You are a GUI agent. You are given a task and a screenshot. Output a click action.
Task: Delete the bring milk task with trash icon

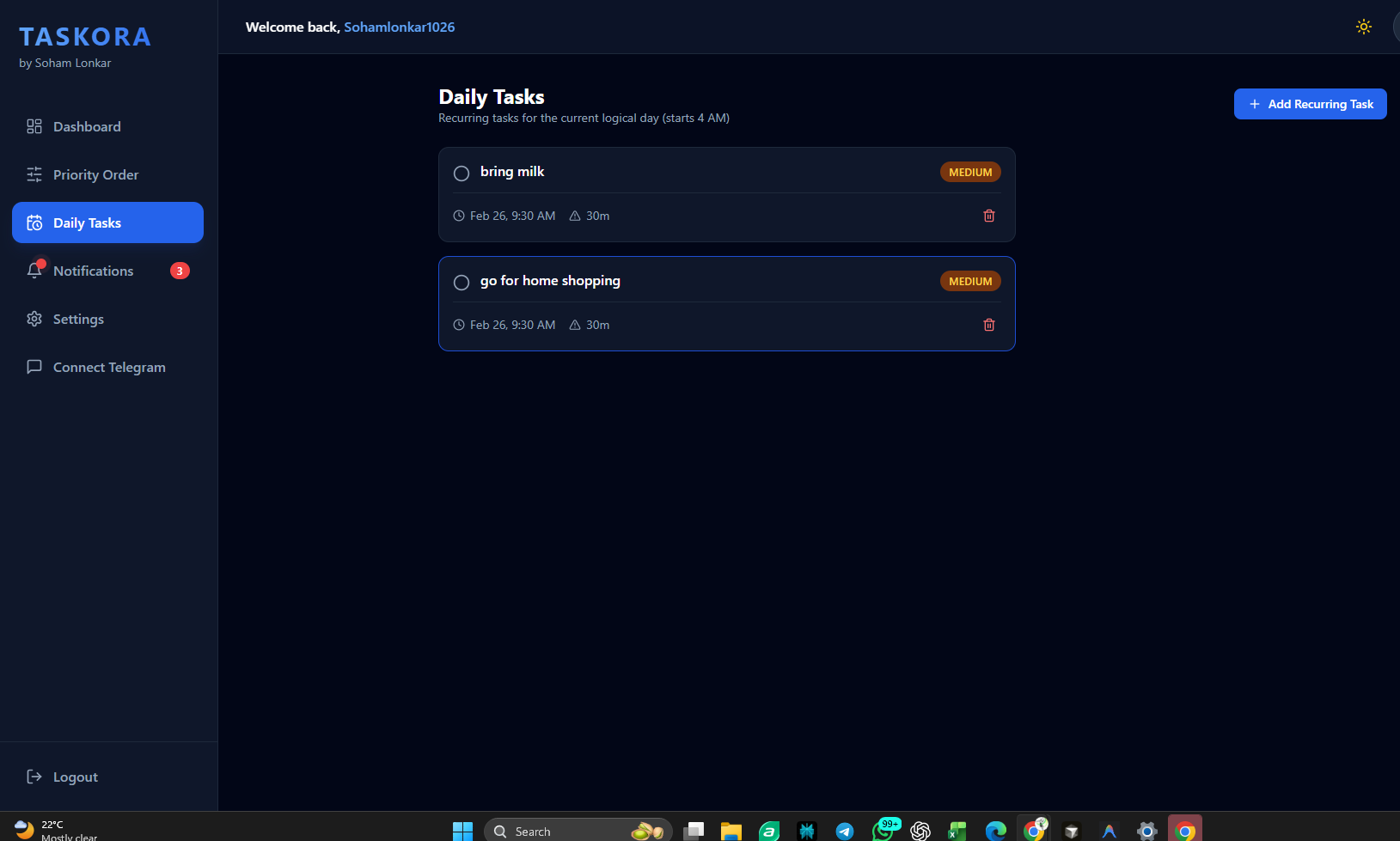pyautogui.click(x=989, y=216)
